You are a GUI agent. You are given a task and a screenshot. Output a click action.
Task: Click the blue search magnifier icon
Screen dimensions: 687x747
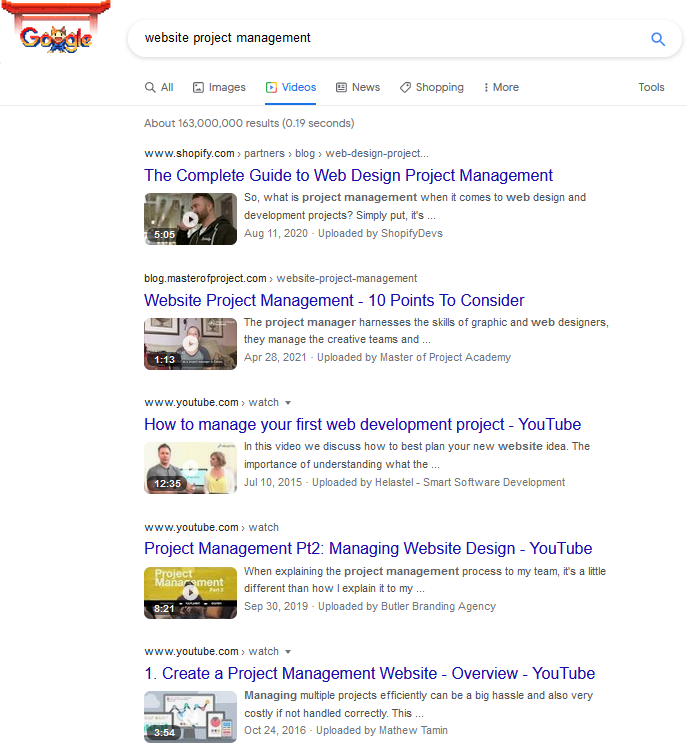pos(657,39)
